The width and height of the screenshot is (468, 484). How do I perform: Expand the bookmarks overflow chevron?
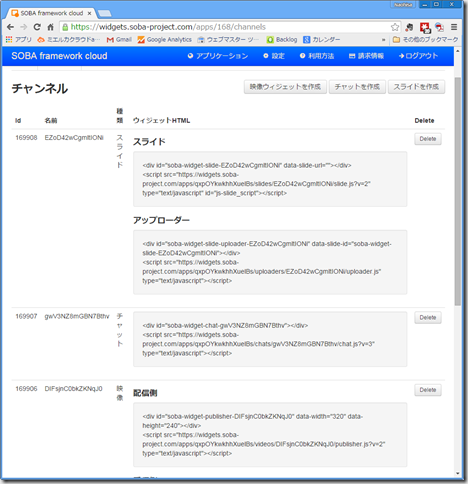pyautogui.click(x=384, y=40)
